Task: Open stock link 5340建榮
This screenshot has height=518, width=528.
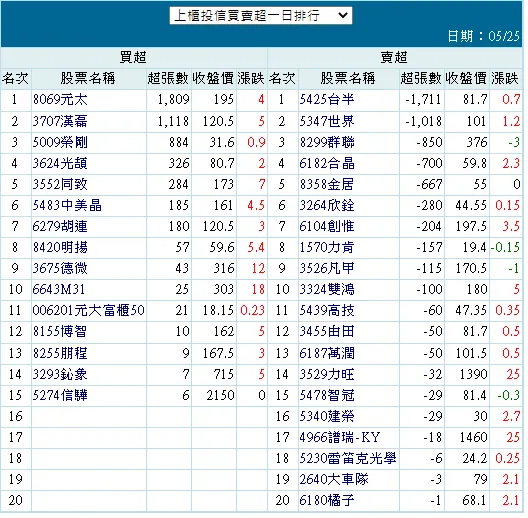Action: pyautogui.click(x=327, y=416)
